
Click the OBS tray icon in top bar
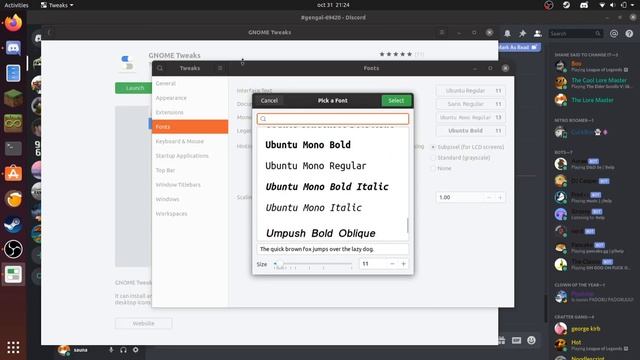(x=549, y=5)
